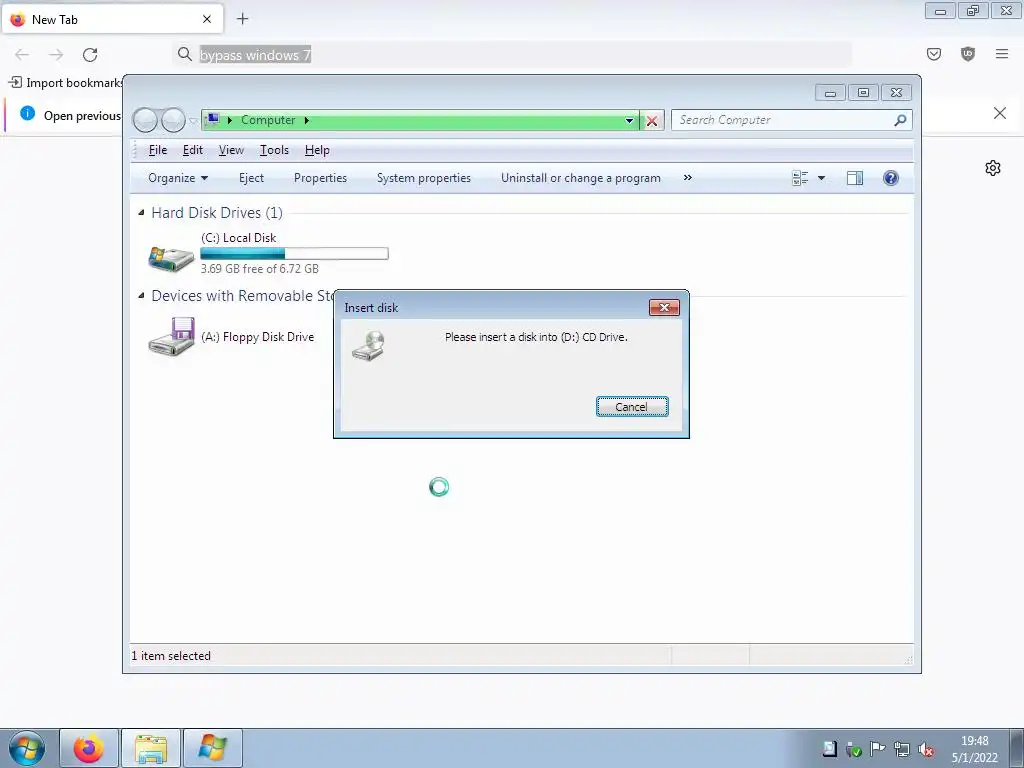This screenshot has height=768, width=1024.
Task: Click Firefox icon in the taskbar
Action: pyautogui.click(x=89, y=748)
